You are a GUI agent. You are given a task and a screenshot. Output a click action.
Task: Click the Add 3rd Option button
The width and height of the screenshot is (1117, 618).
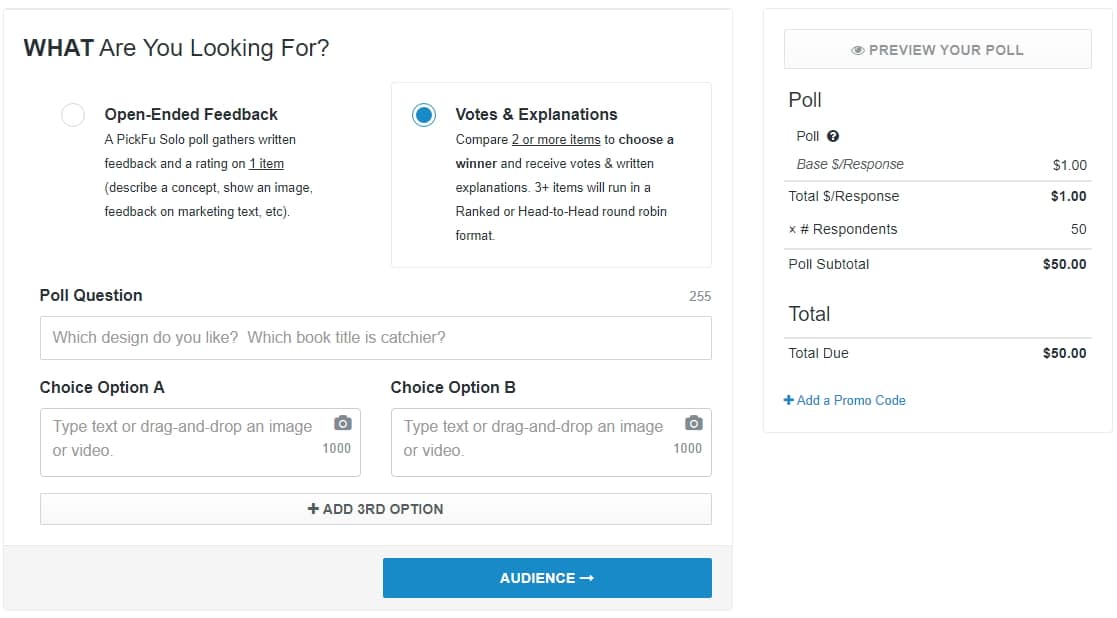(375, 509)
